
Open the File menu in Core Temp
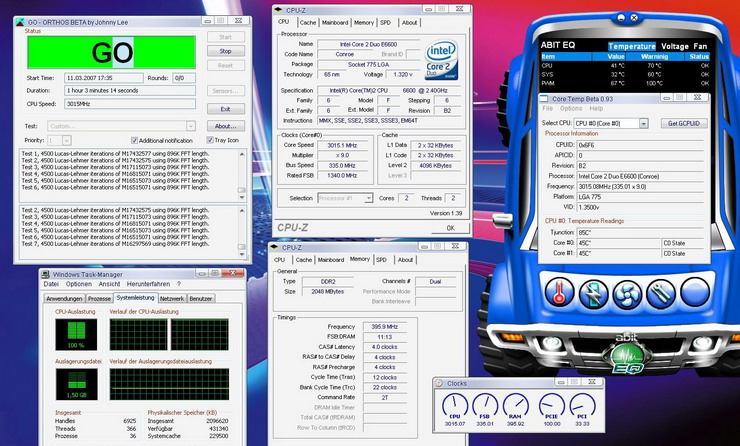[x=547, y=109]
